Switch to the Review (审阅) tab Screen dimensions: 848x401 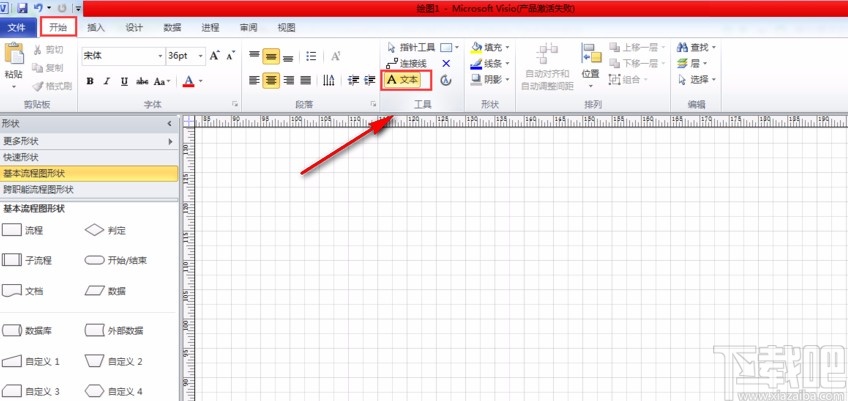pos(248,28)
